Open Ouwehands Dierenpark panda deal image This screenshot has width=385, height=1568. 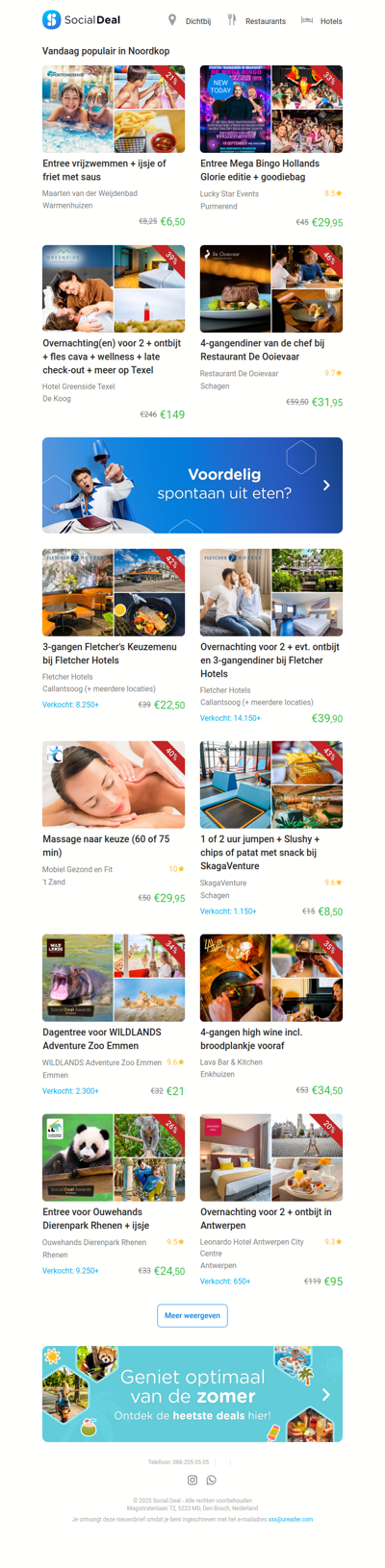pyautogui.click(x=114, y=1157)
